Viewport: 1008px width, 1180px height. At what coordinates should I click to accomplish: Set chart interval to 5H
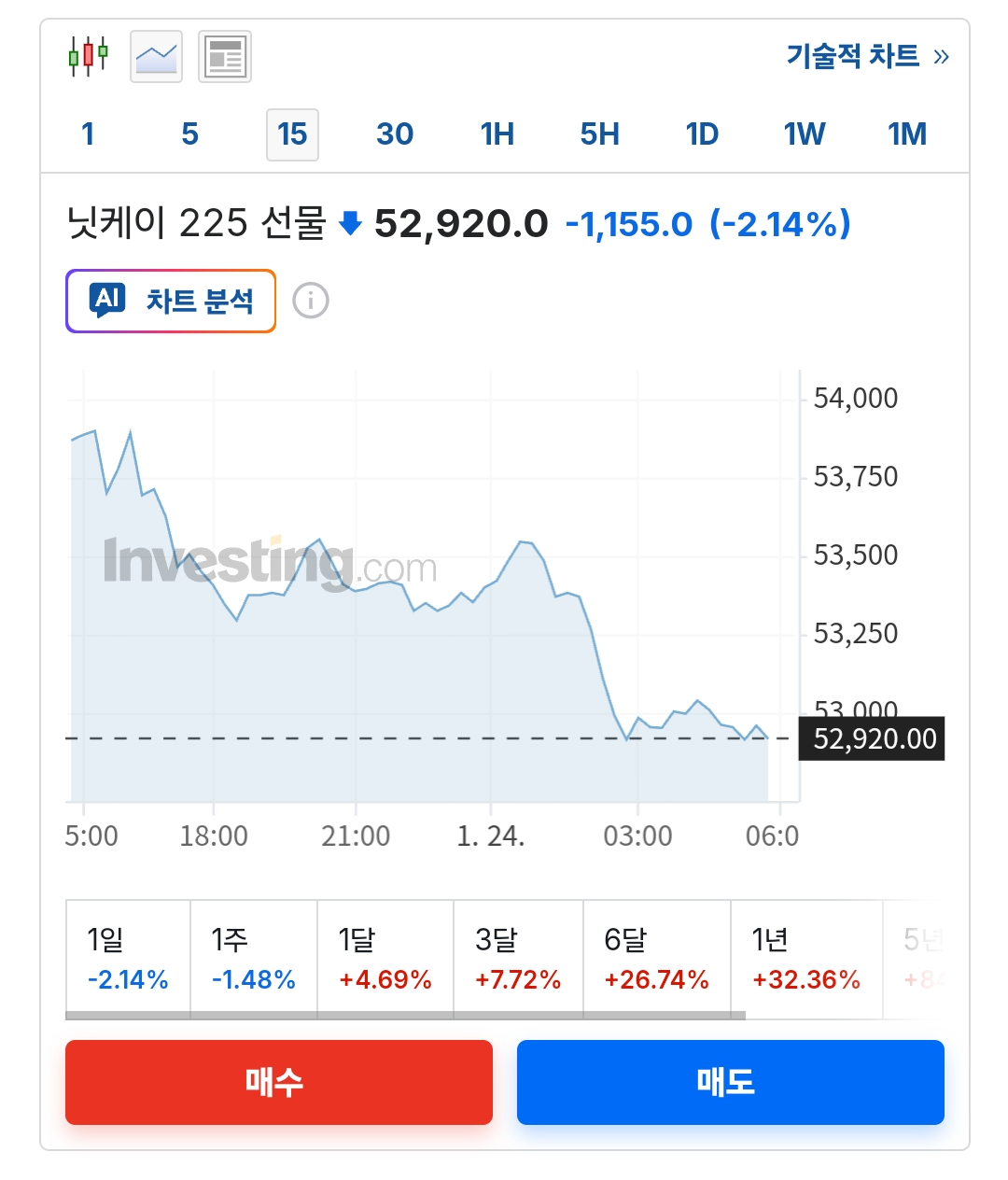[x=599, y=134]
